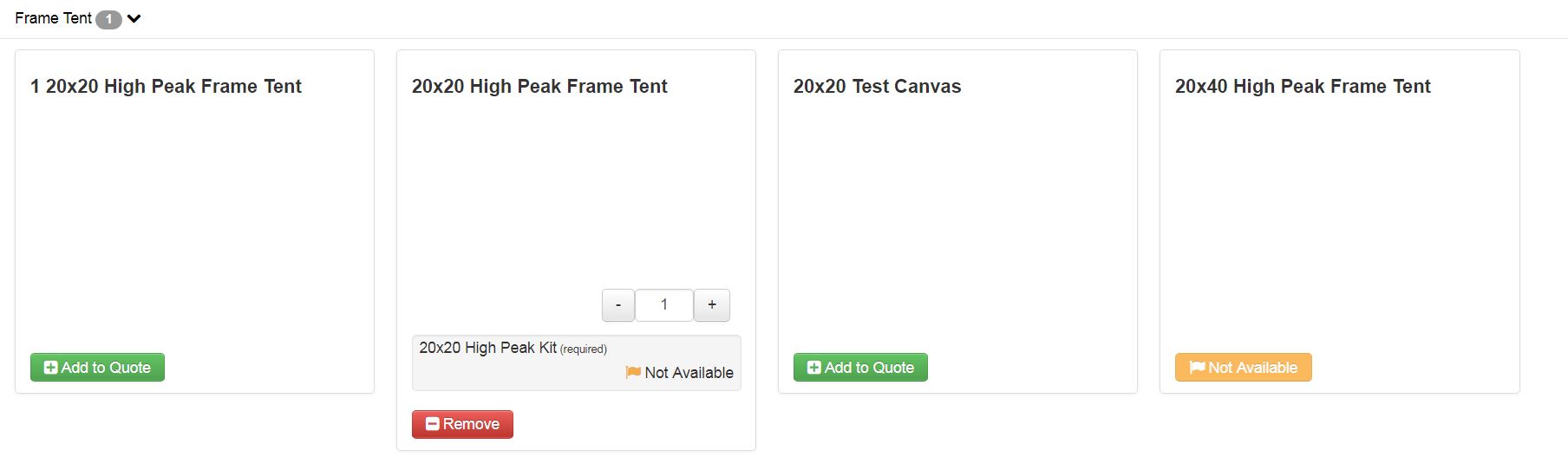1568x457 pixels.
Task: Expand the Frame Tent category chevron
Action: [134, 18]
